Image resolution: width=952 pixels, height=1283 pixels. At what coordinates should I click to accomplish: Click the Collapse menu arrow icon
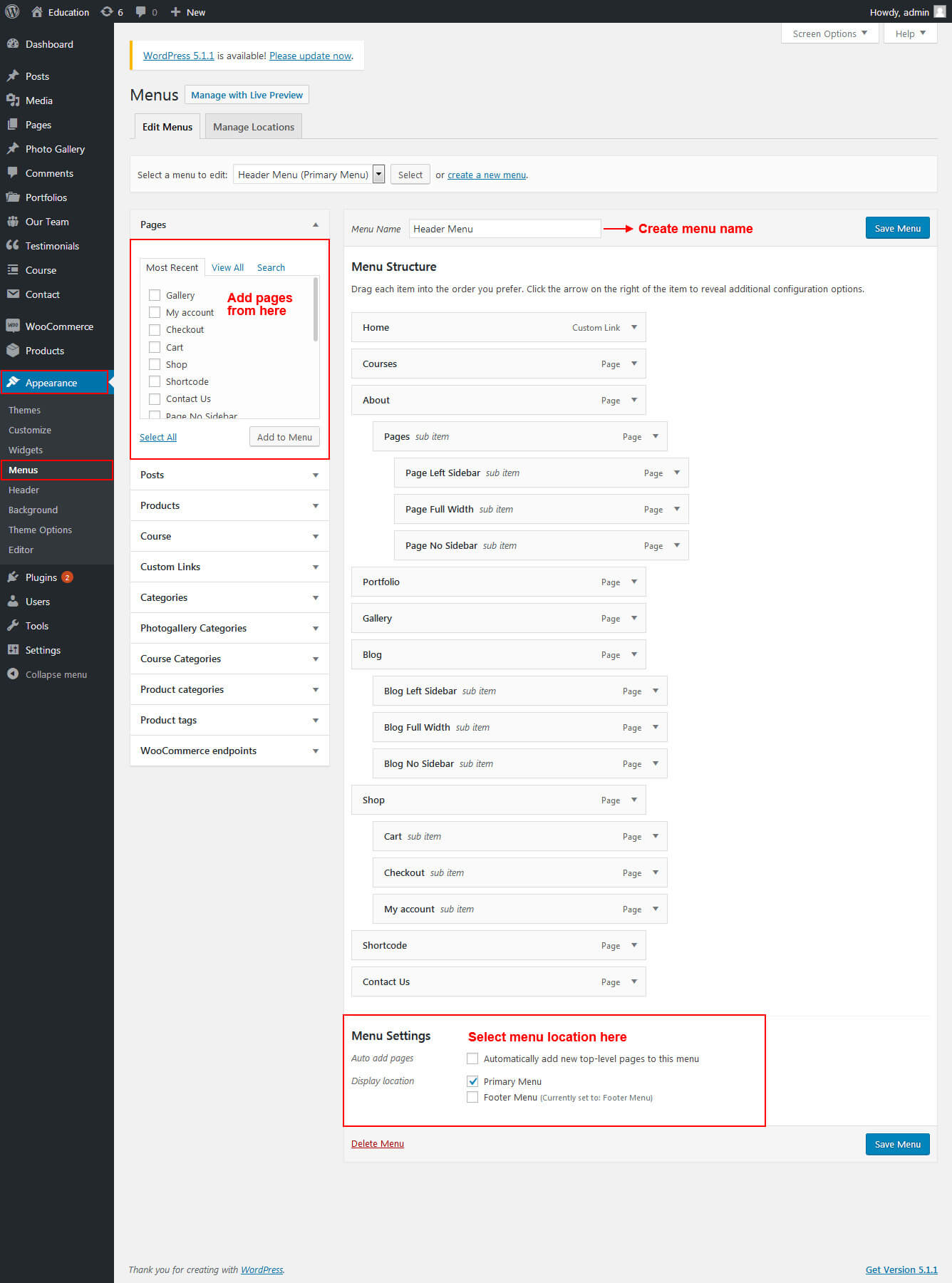[x=13, y=674]
